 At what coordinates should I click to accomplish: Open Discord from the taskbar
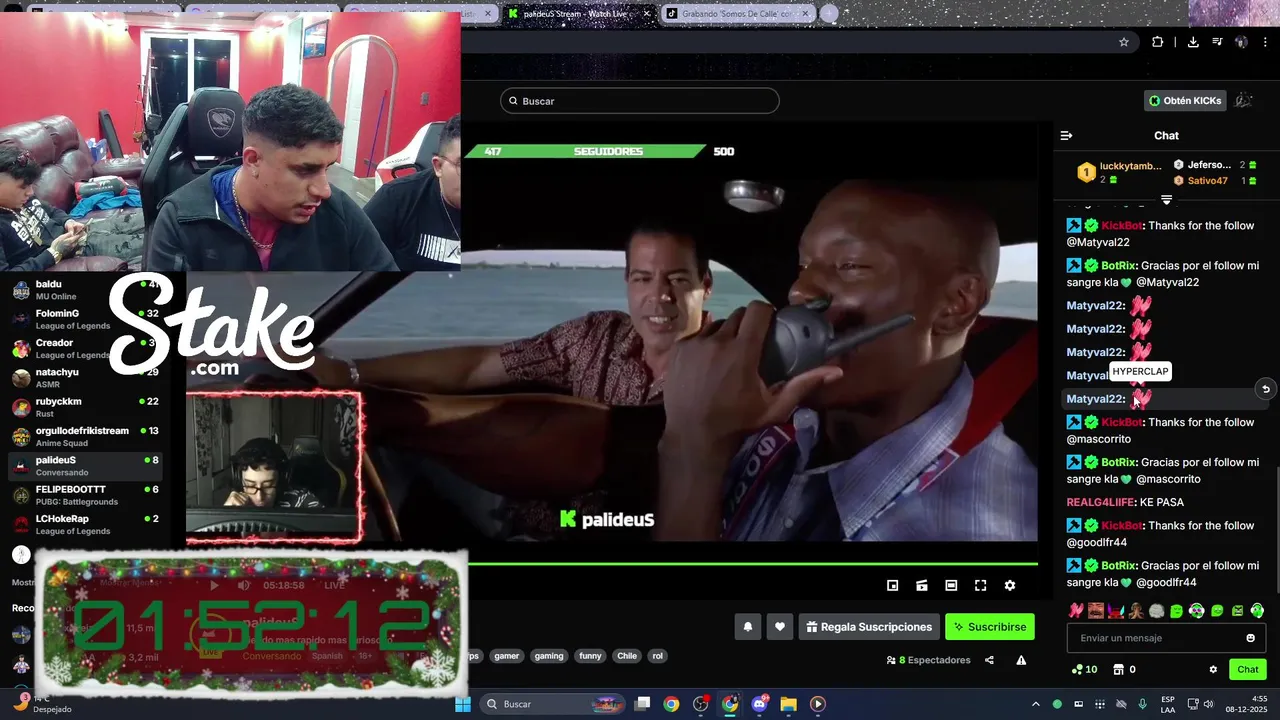tap(760, 704)
